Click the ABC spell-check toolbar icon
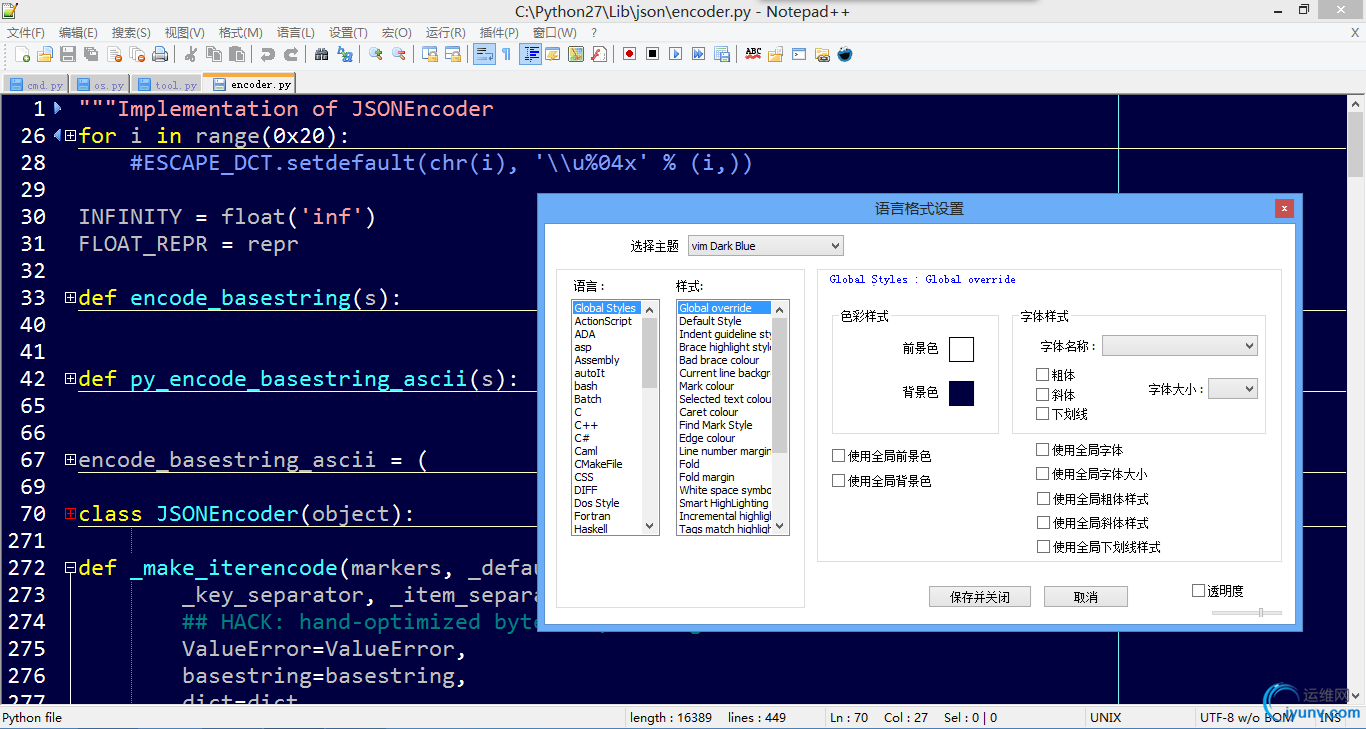The image size is (1366, 729). pos(753,54)
